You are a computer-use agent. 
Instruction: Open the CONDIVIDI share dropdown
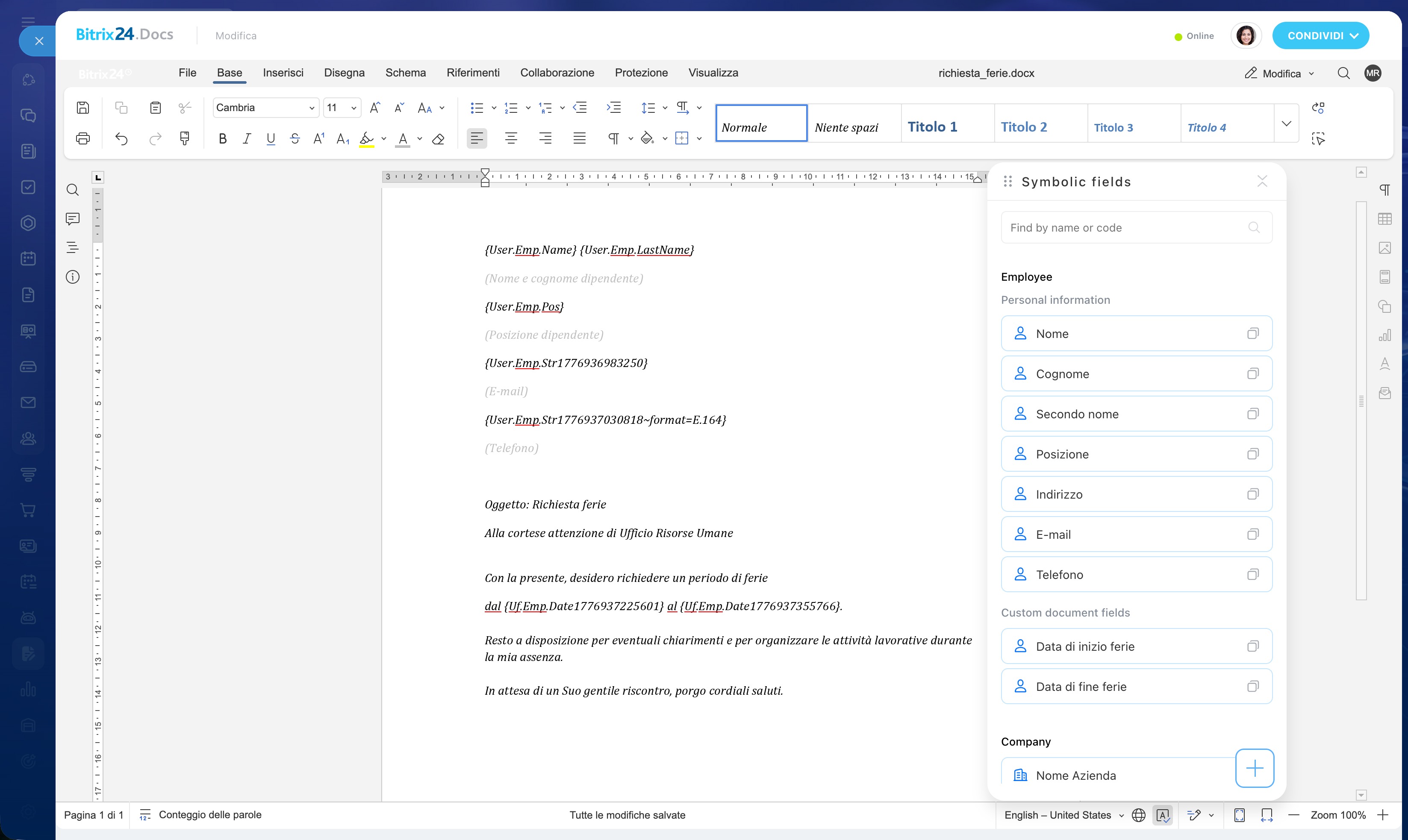[1320, 35]
